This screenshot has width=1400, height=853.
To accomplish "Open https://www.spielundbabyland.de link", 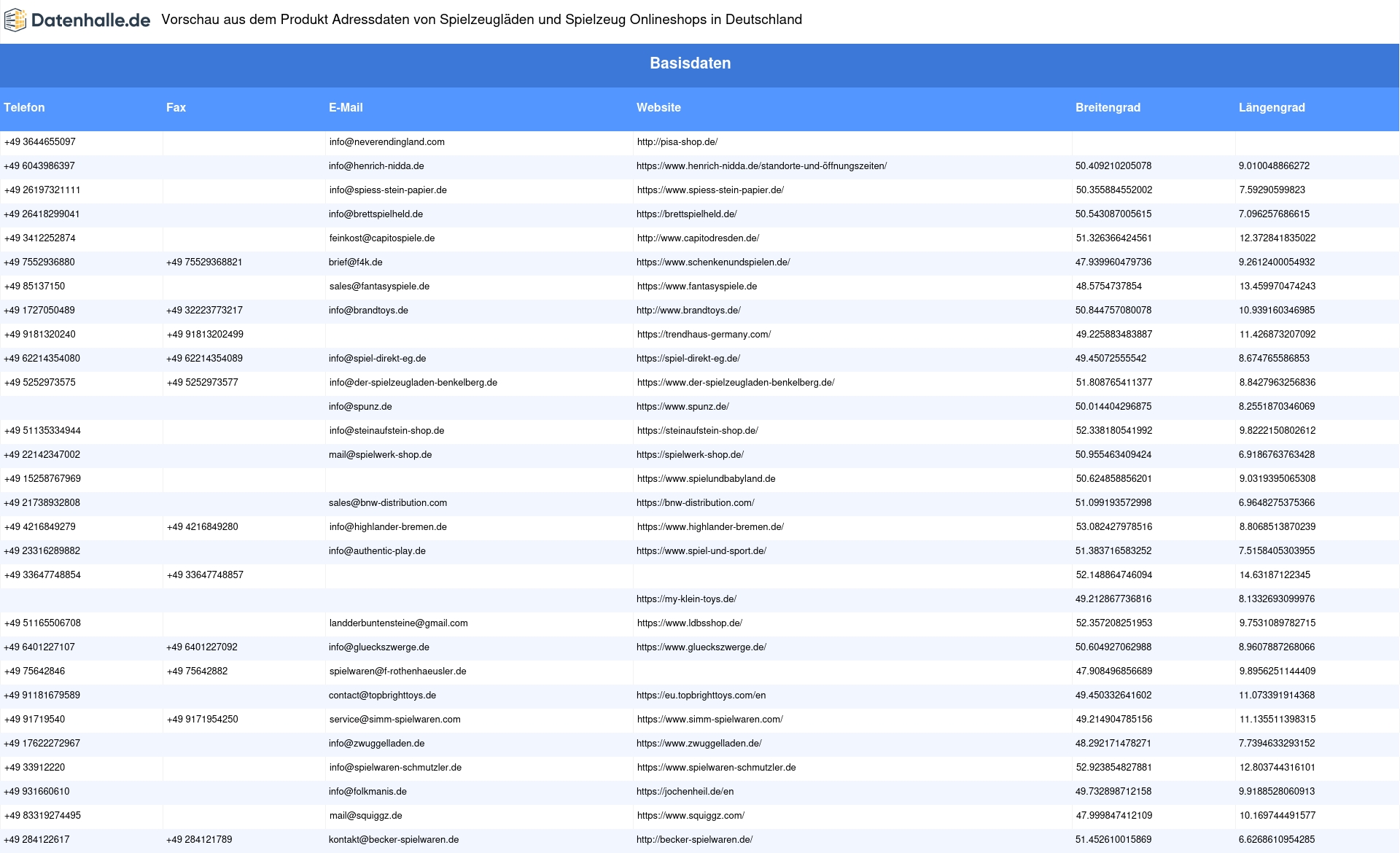I will (x=706, y=479).
